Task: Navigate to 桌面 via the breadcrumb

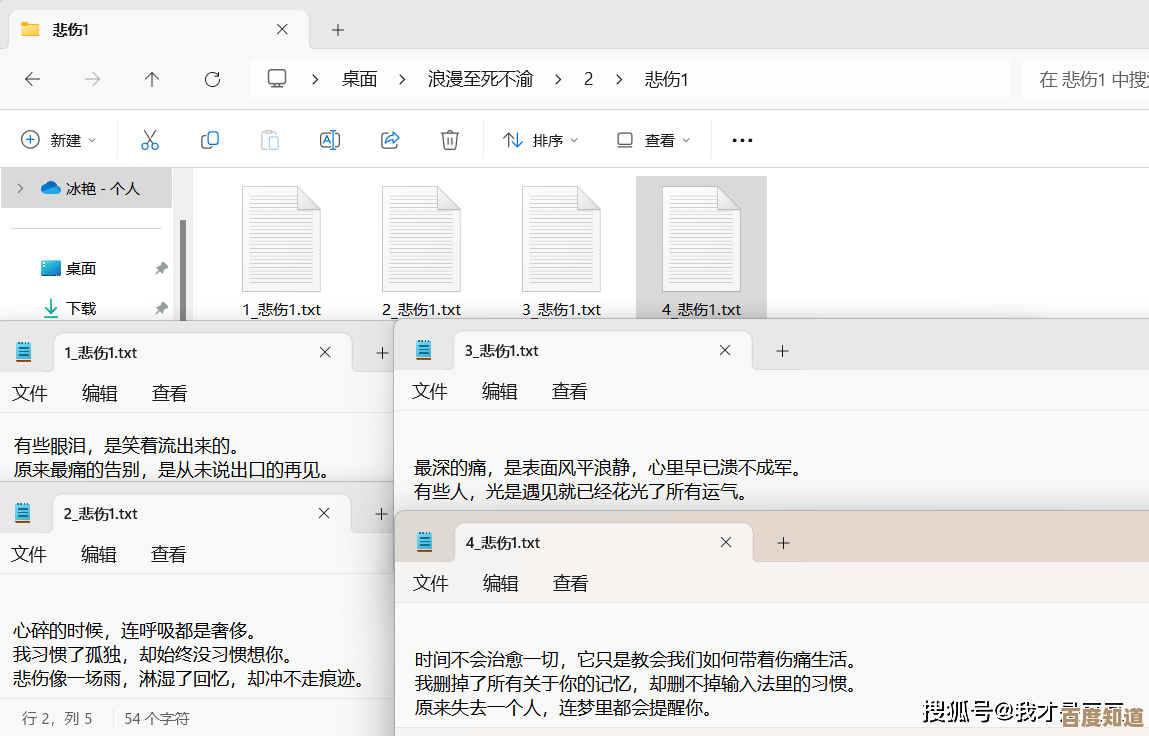Action: (x=359, y=79)
